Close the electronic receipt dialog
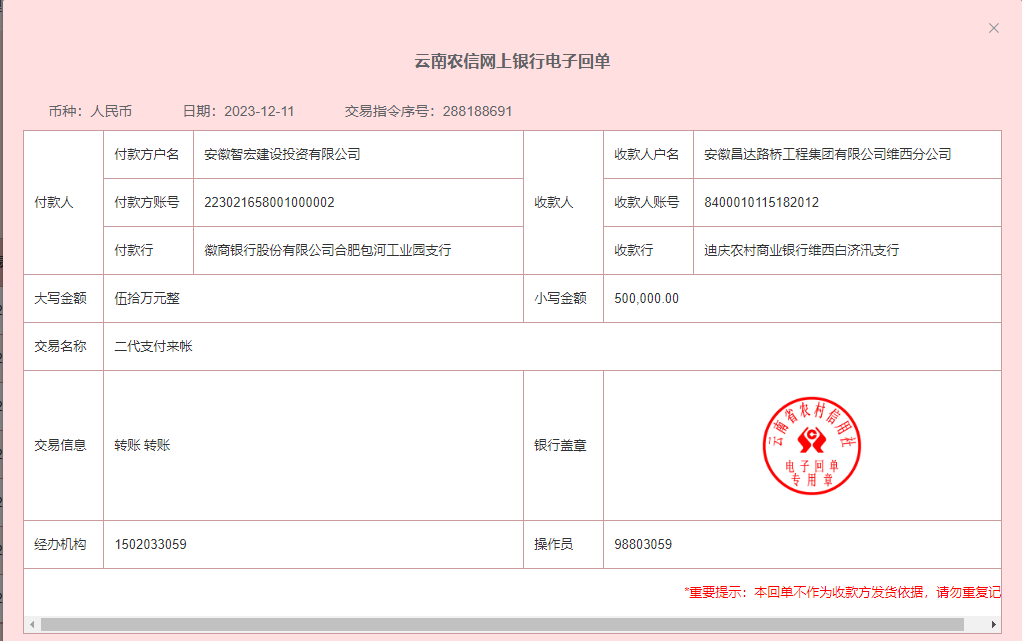Viewport: 1022px width, 641px height. pos(993,28)
